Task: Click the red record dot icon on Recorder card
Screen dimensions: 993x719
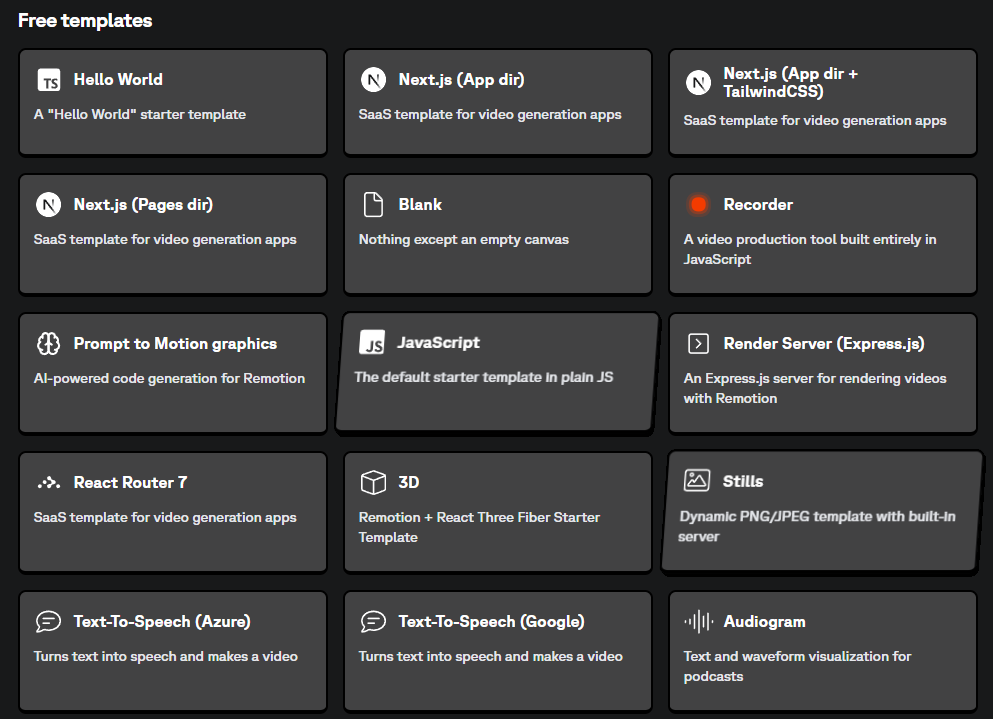Action: coord(699,205)
